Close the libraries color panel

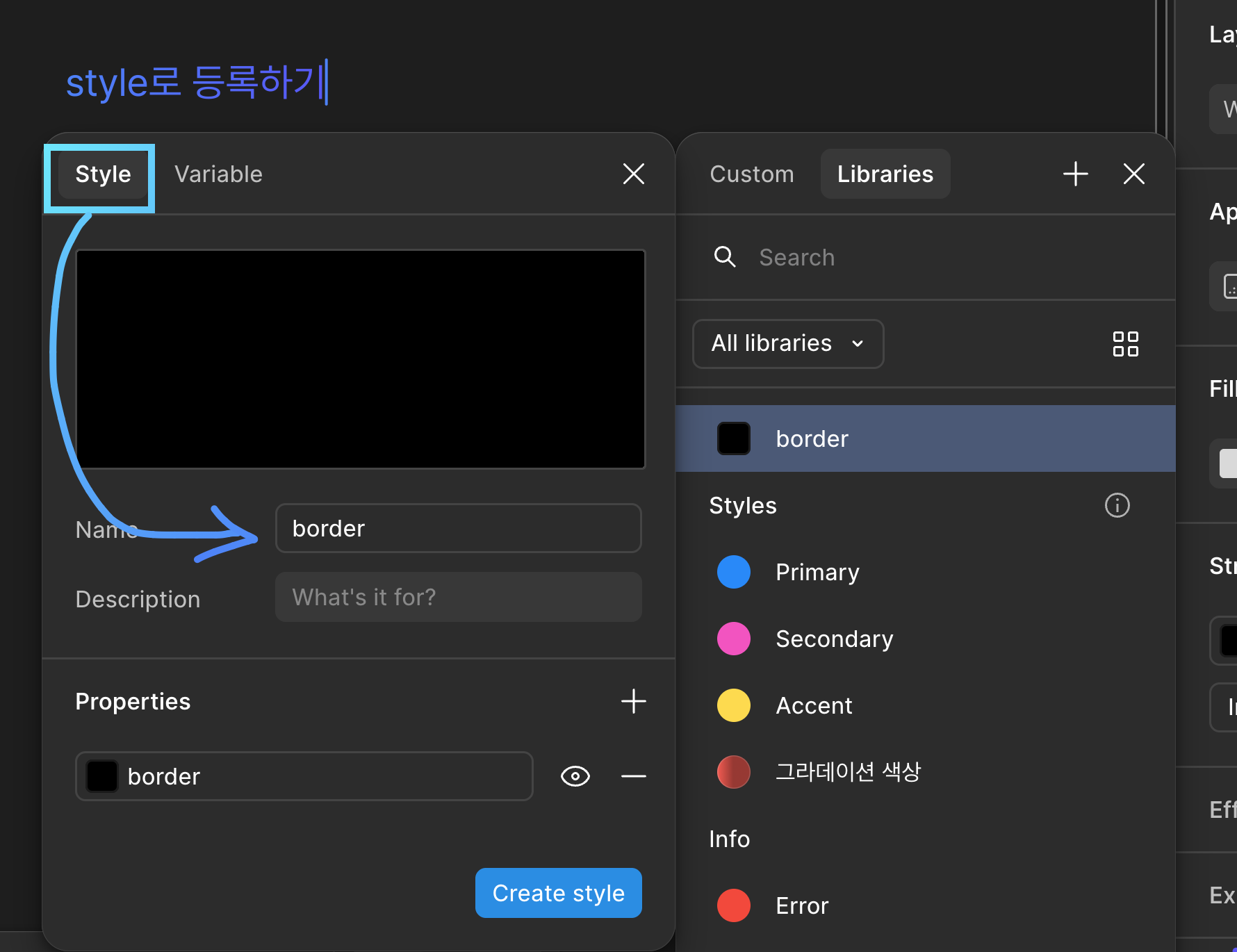coord(1133,174)
